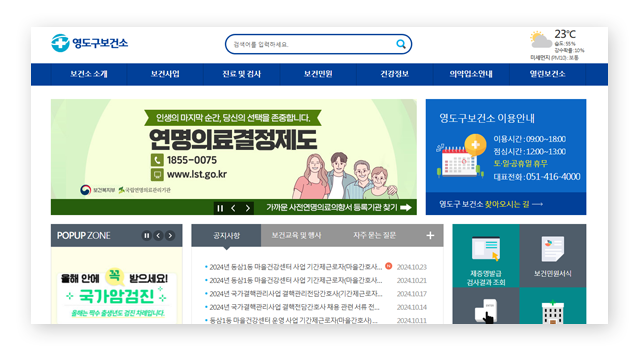Show previous main banner slide
Image resolution: width=640 pixels, height=362 pixels.
click(x=233, y=208)
